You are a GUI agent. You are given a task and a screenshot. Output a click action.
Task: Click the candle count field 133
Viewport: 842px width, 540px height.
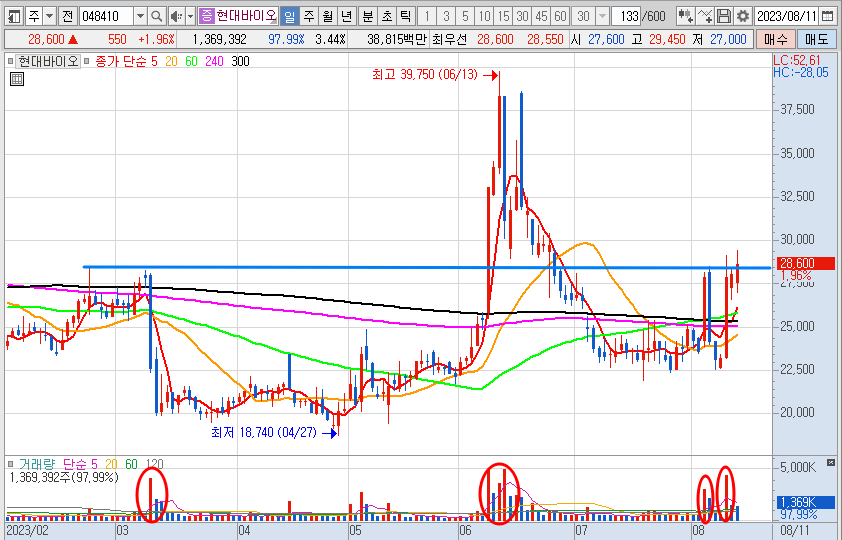(x=627, y=16)
